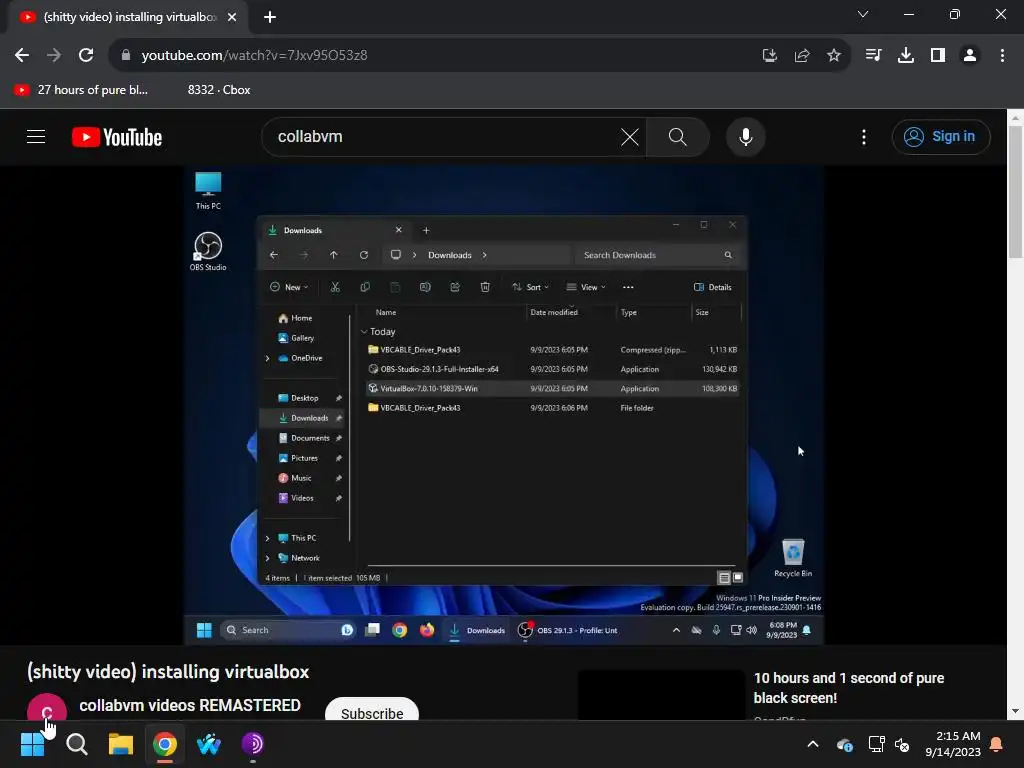The image size is (1024, 768).
Task: Click the browser forward arrow
Action: pos(54,56)
